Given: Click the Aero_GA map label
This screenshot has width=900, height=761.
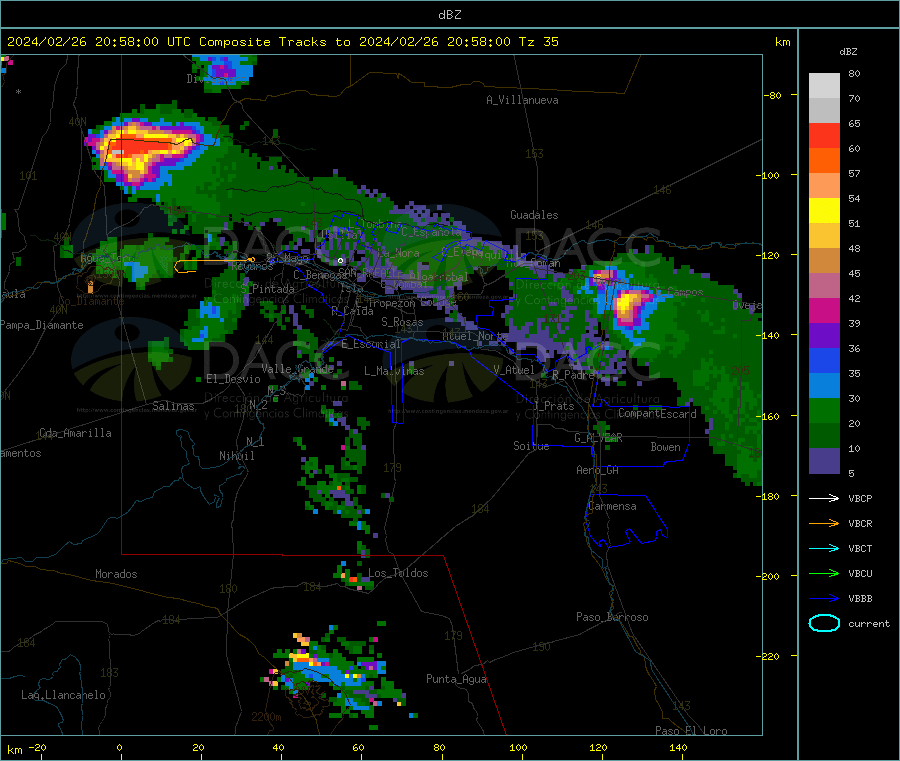Looking at the screenshot, I should coord(598,471).
